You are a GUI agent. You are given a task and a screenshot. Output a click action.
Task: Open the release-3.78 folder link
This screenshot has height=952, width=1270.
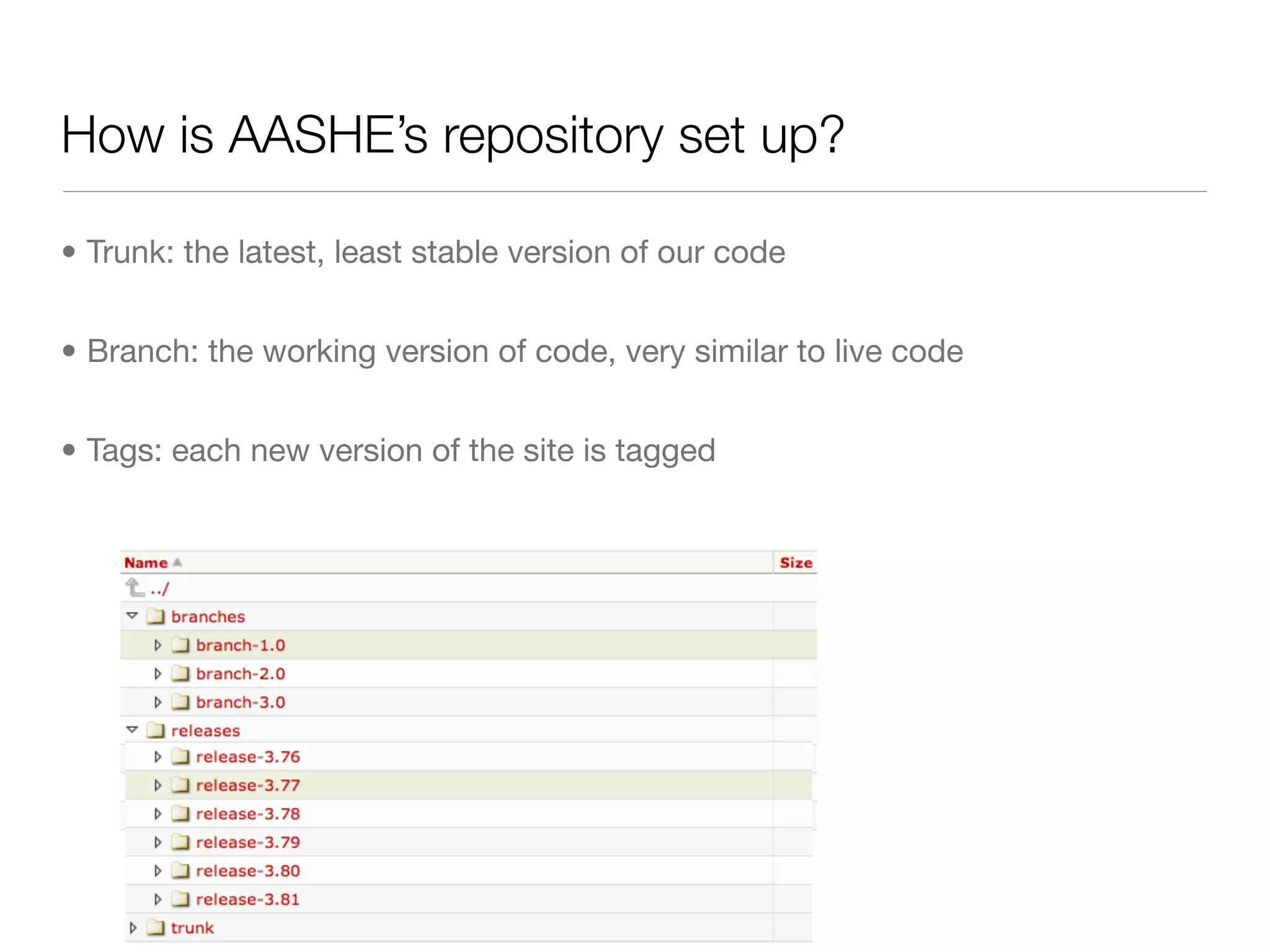(247, 814)
